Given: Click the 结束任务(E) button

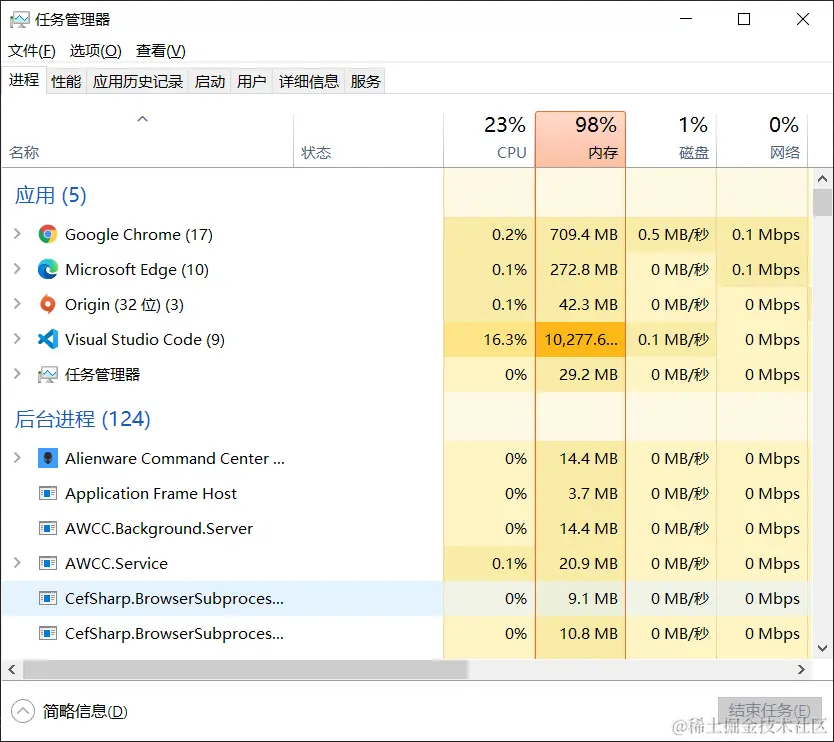Looking at the screenshot, I should pos(769,711).
